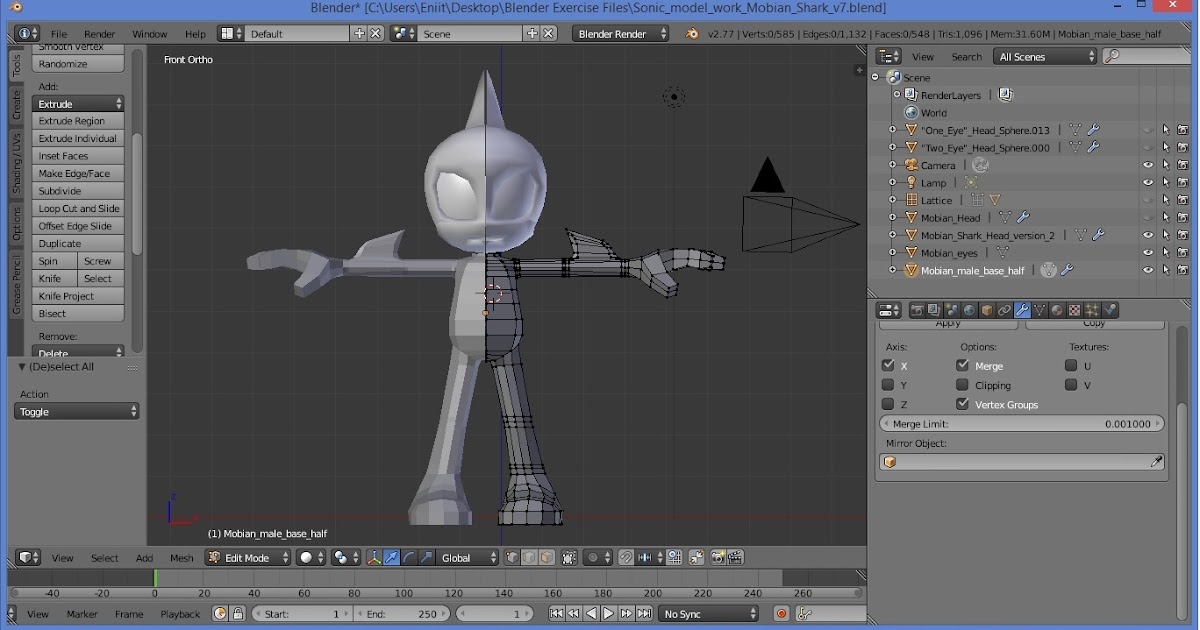Open the Render menu
This screenshot has height=630, width=1200.
pyautogui.click(x=99, y=33)
